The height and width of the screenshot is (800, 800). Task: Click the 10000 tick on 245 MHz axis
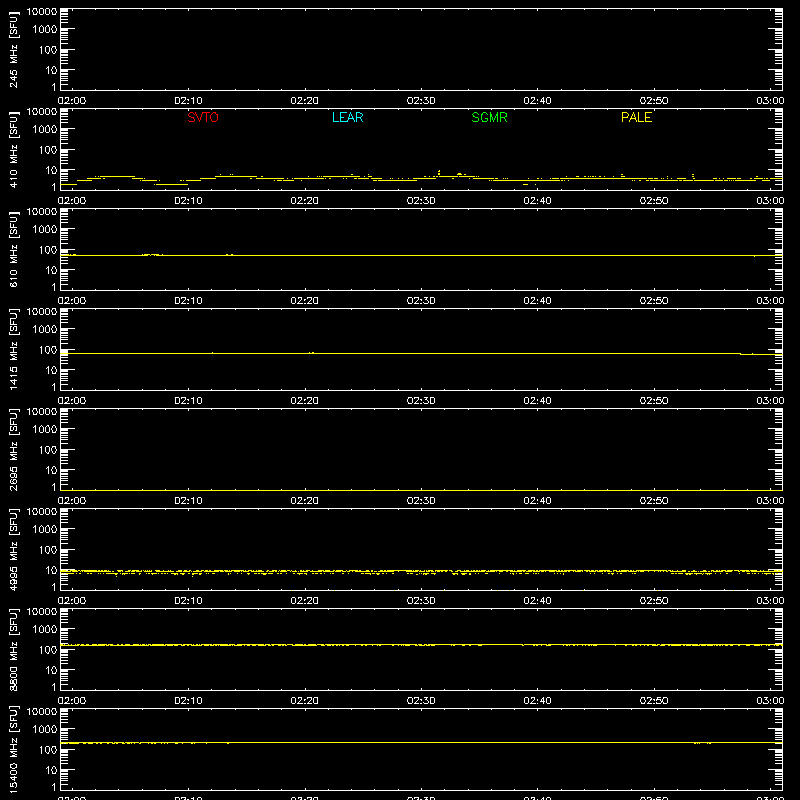(42, 12)
